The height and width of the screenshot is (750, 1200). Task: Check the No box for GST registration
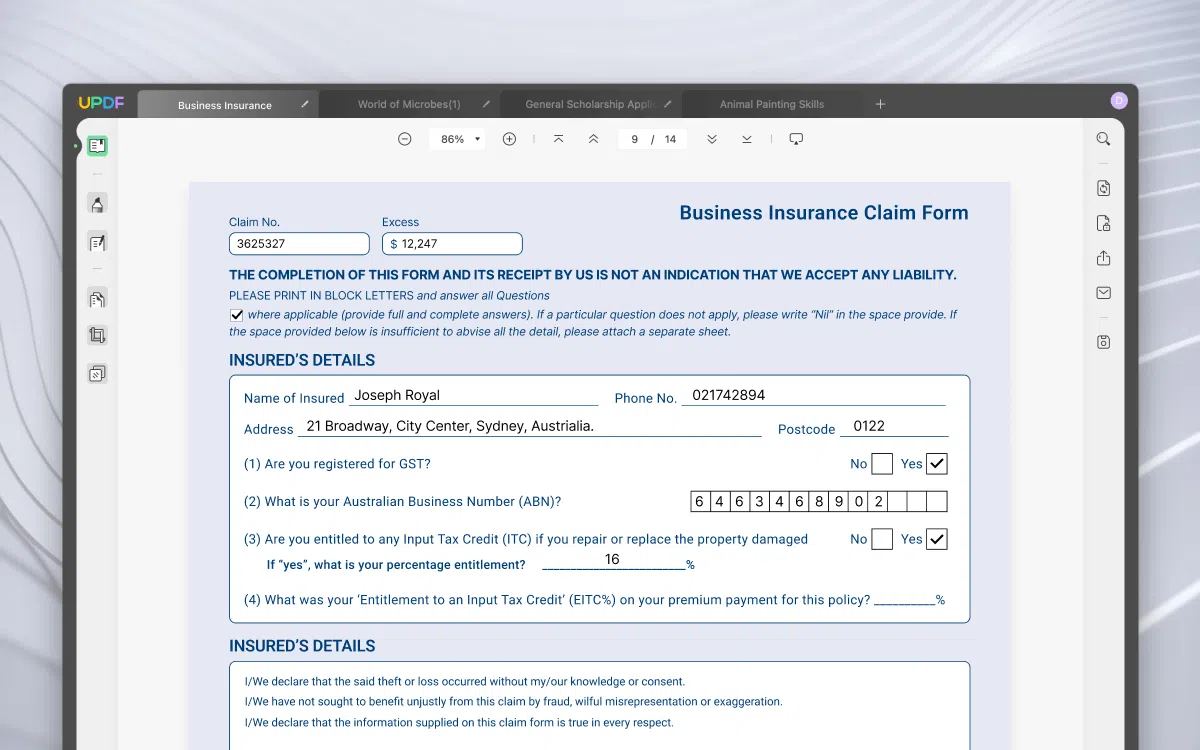[881, 463]
